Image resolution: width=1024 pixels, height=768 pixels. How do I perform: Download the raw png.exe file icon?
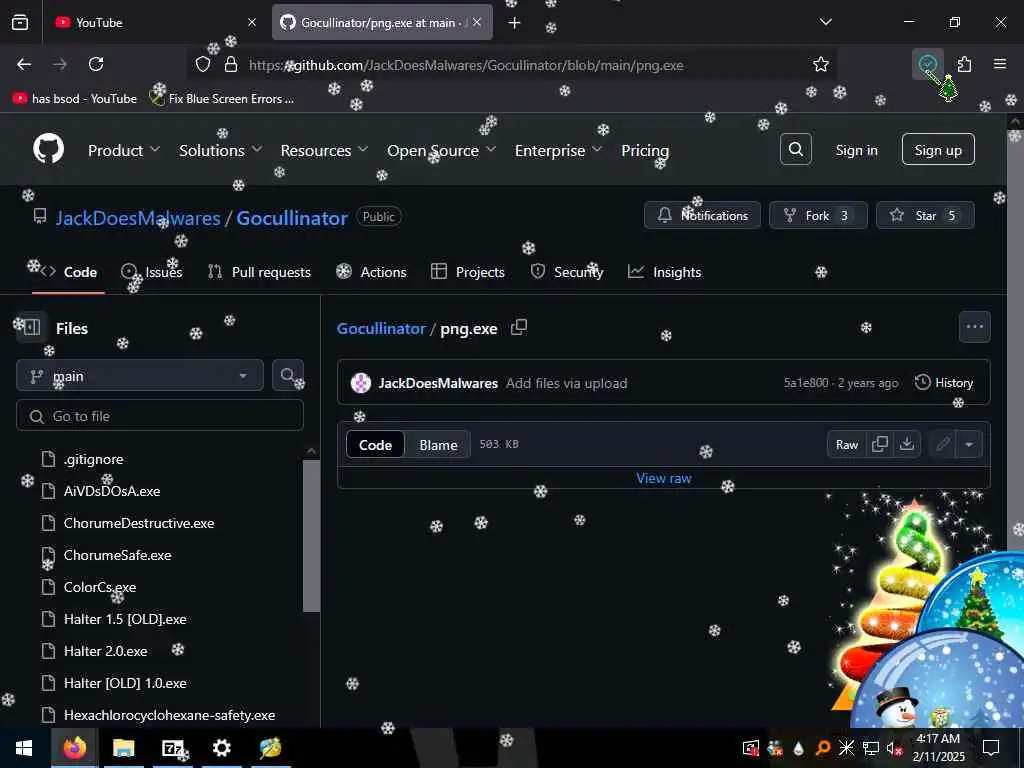pyautogui.click(x=906, y=444)
